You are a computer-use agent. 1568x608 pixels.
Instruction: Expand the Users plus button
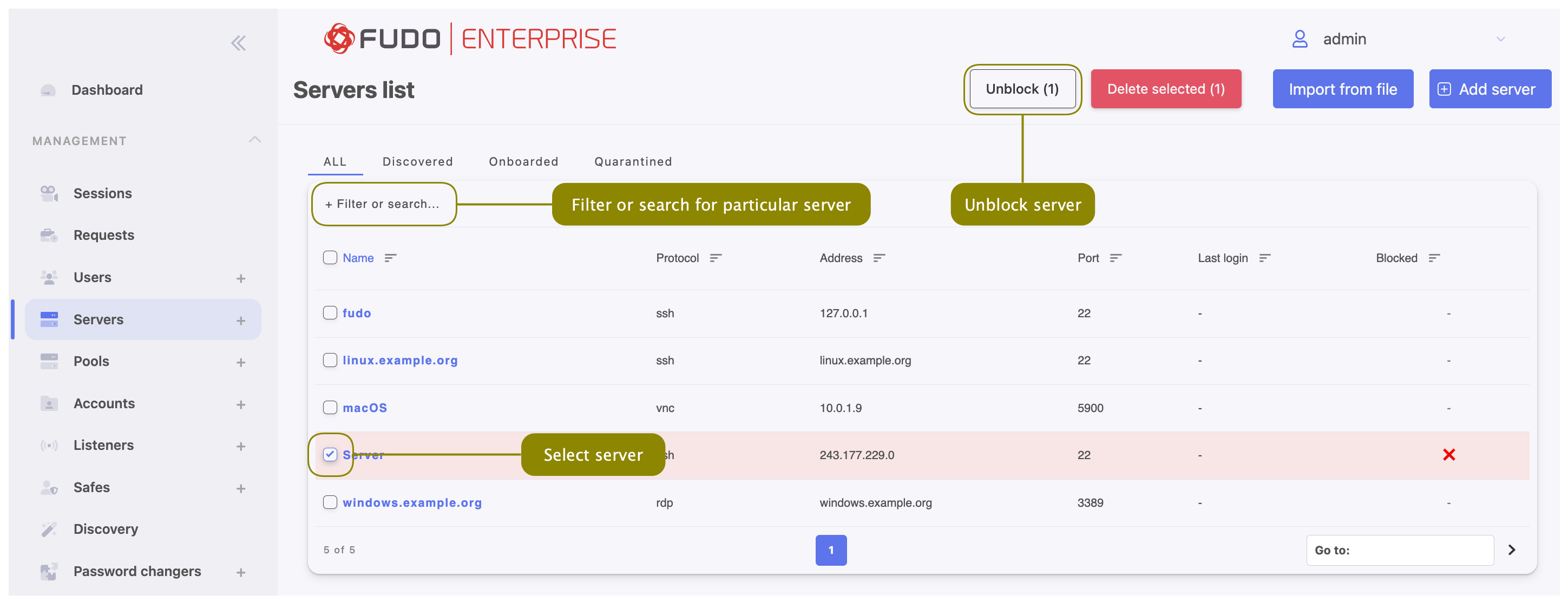(x=241, y=279)
